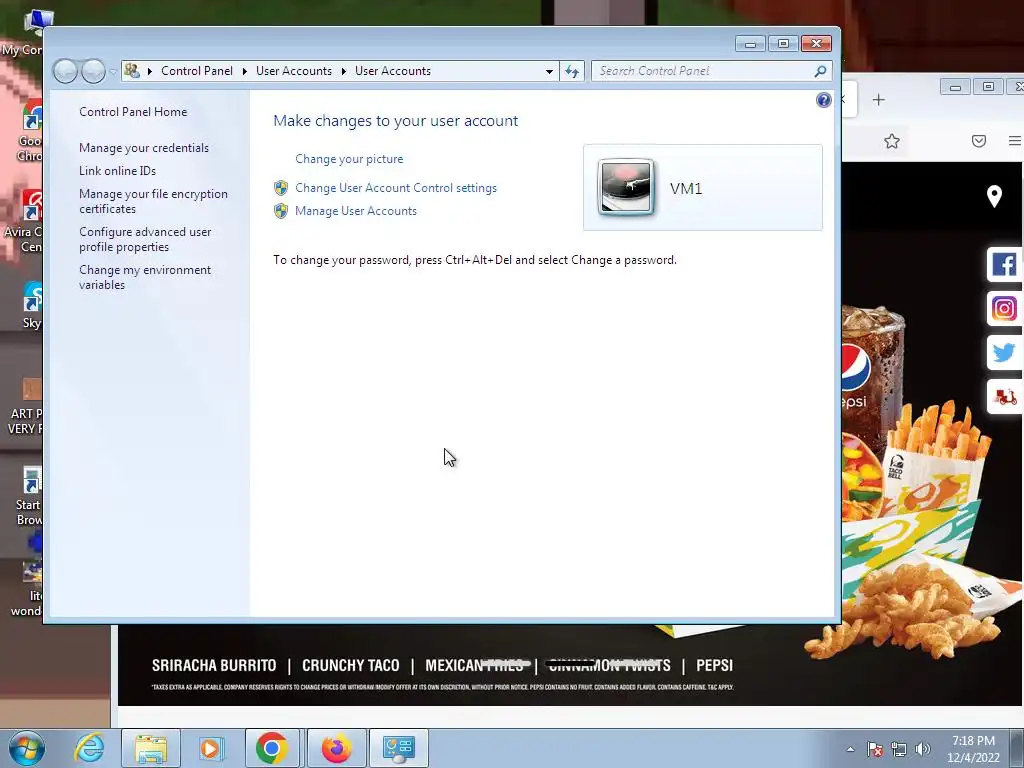
Task: Click the Instagram icon on the webpage
Action: 1004,308
